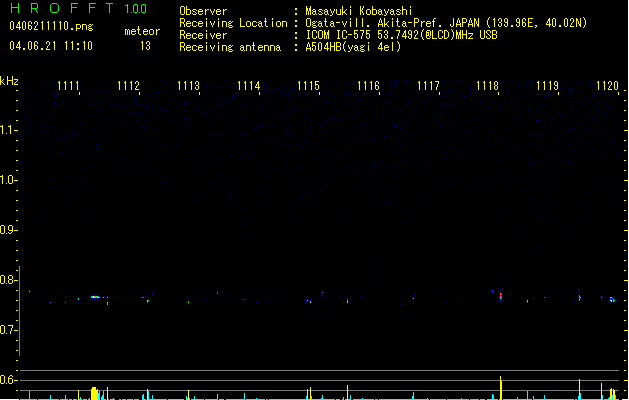
Task: Click the 1.0 kHz axis label
Action: [8, 180]
